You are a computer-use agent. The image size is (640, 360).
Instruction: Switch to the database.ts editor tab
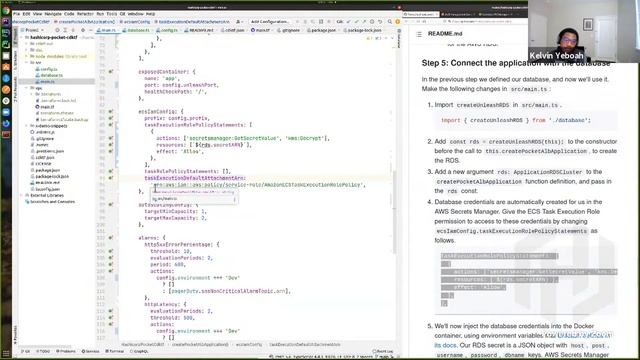click(137, 30)
